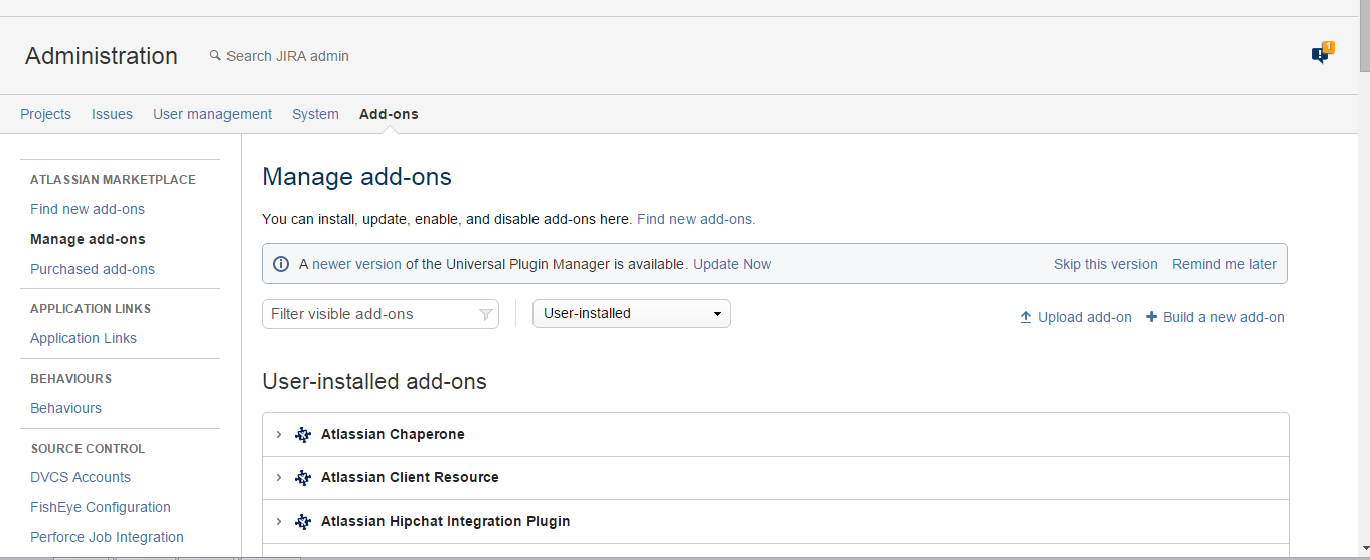Click the Atlassian Client Resource plugin icon
Image resolution: width=1370 pixels, height=560 pixels.
click(x=303, y=478)
